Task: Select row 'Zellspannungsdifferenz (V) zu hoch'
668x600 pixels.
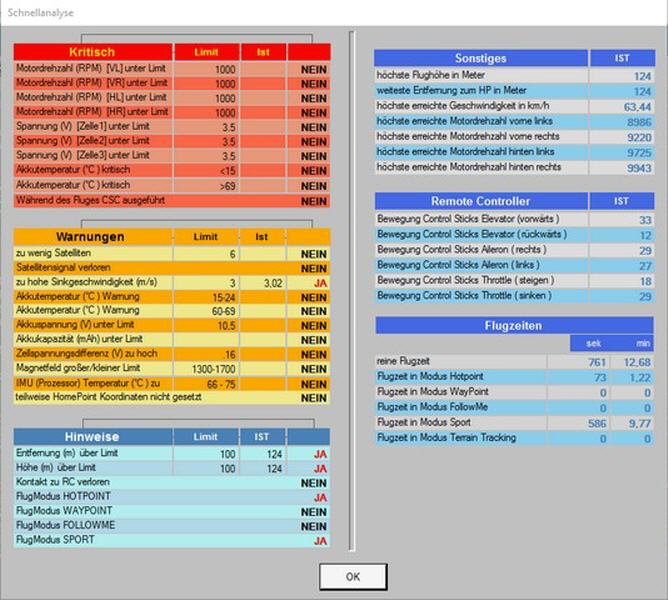Action: tap(172, 354)
